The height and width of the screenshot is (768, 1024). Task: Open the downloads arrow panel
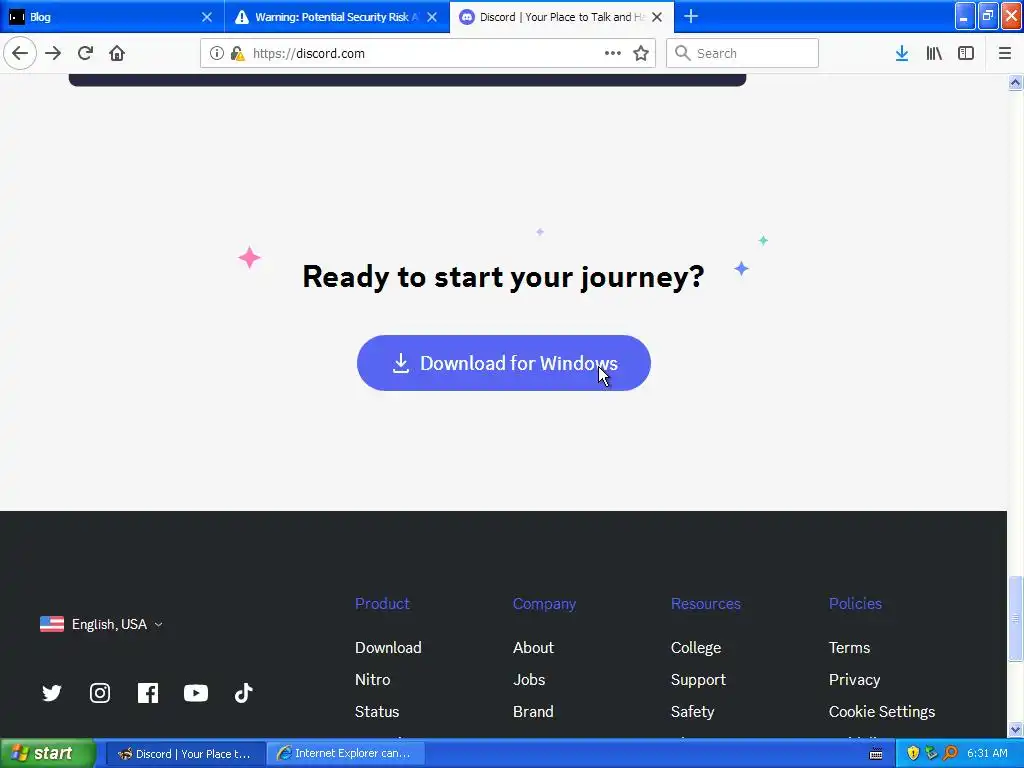(901, 54)
